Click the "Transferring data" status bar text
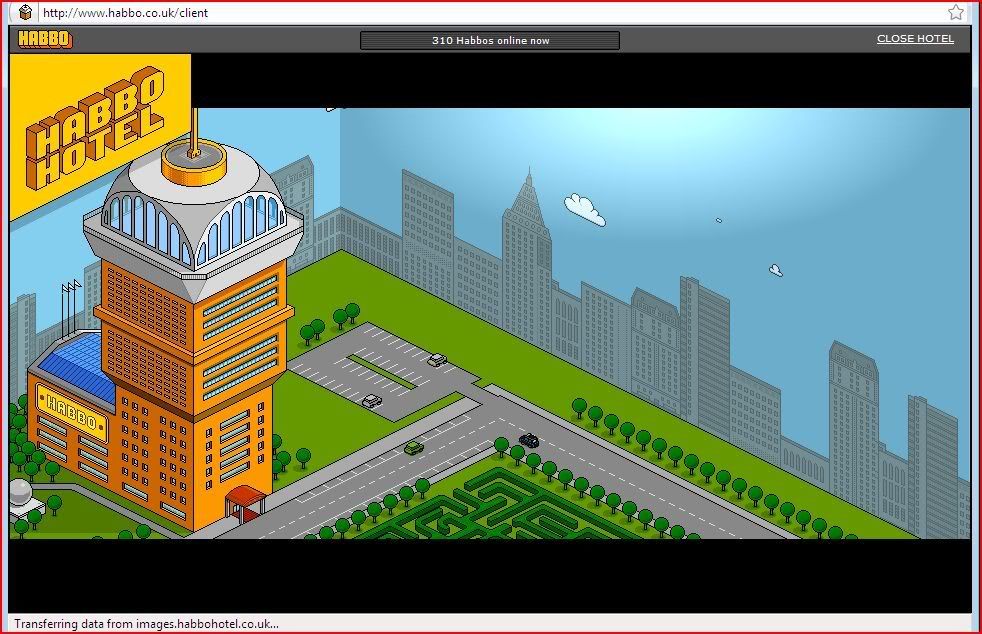Screen dimensions: 982x634 coord(146,624)
